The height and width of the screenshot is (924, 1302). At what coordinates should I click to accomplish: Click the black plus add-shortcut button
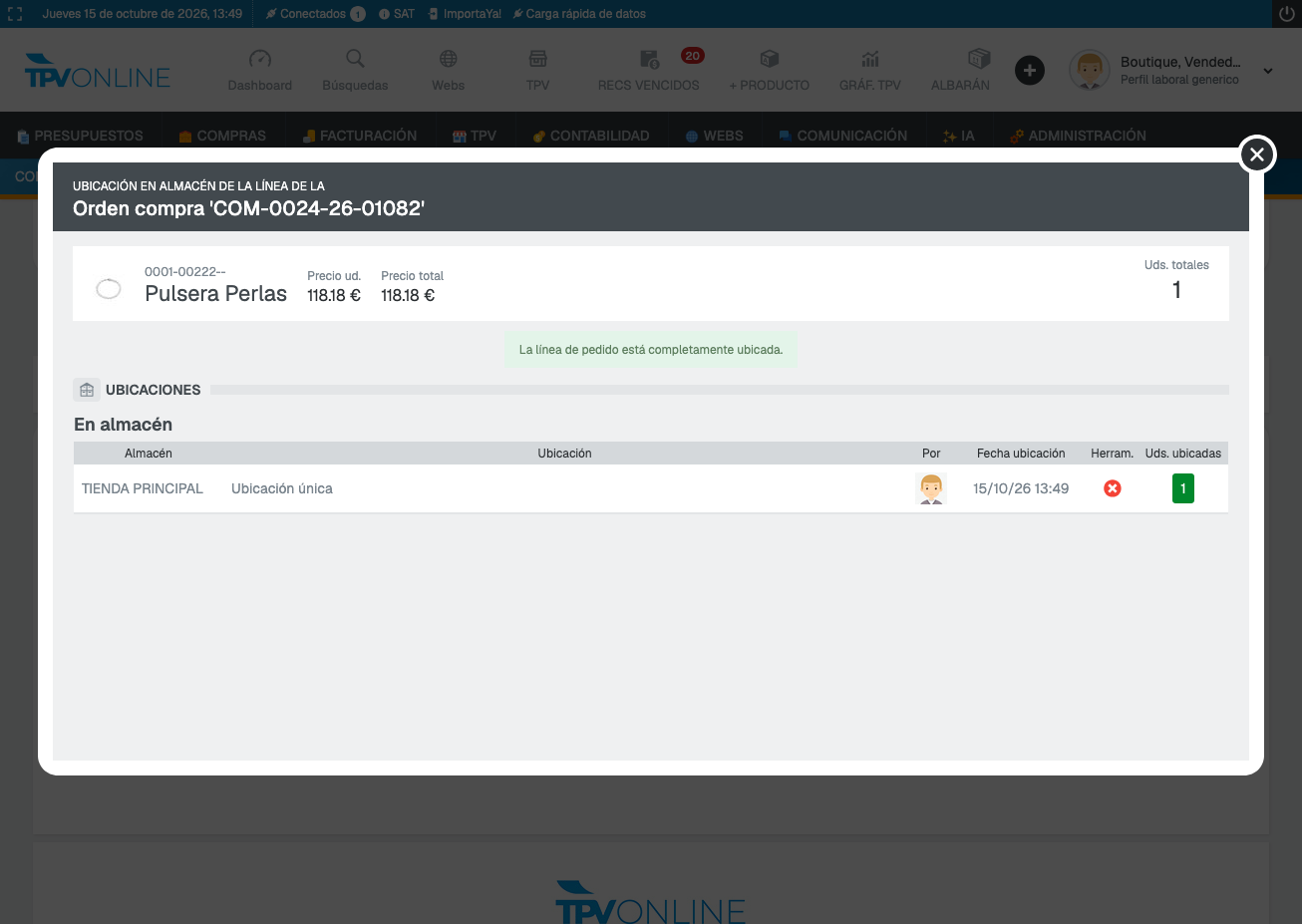pyautogui.click(x=1030, y=70)
